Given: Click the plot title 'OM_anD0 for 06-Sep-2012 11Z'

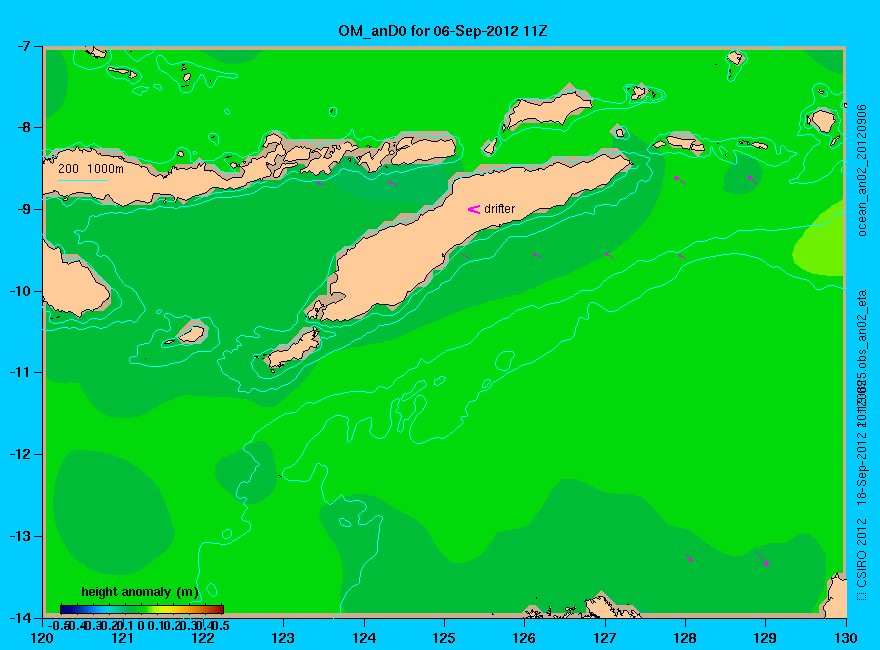Looking at the screenshot, I should pos(442,31).
